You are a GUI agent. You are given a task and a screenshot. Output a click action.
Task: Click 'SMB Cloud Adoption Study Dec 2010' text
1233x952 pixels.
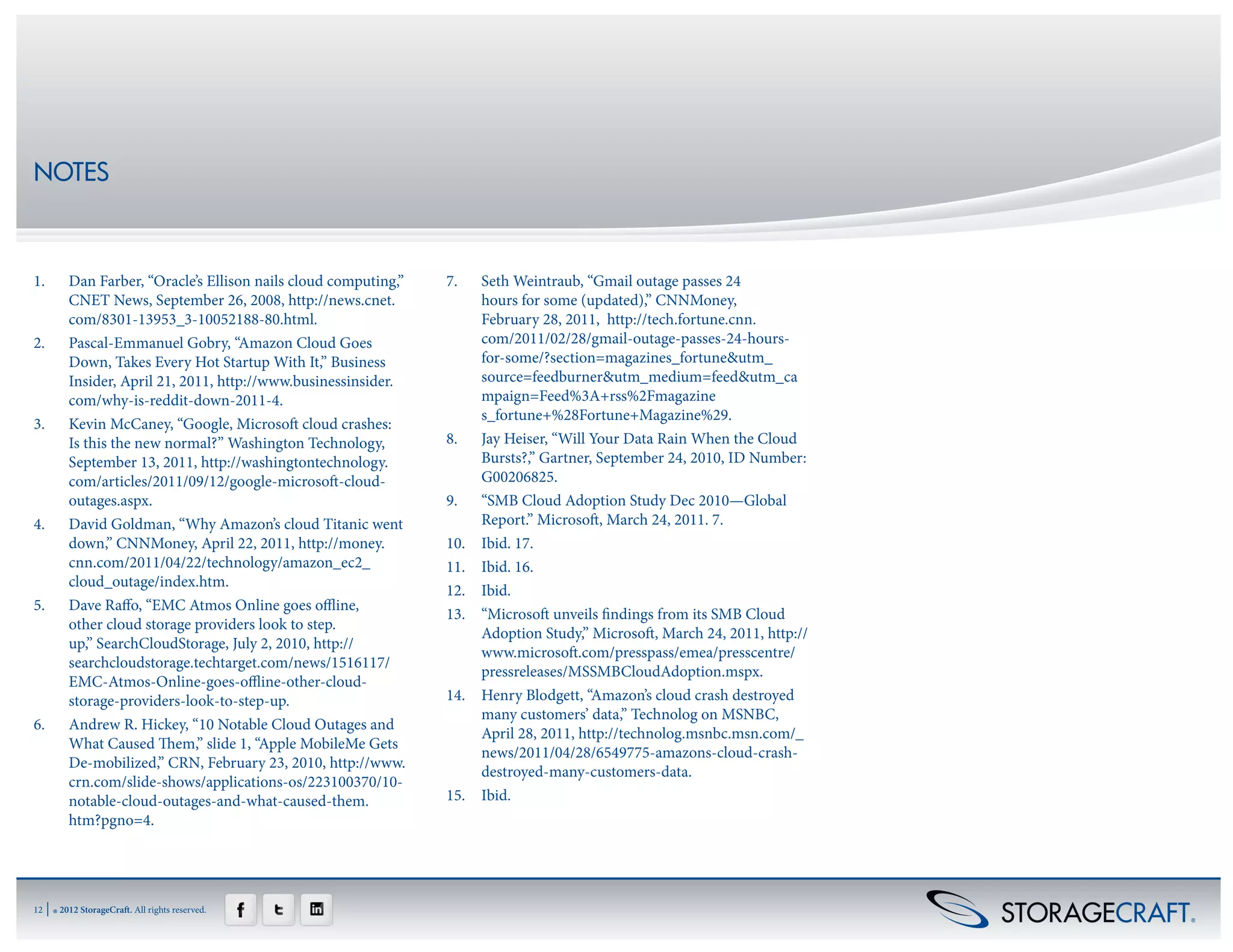pos(607,501)
